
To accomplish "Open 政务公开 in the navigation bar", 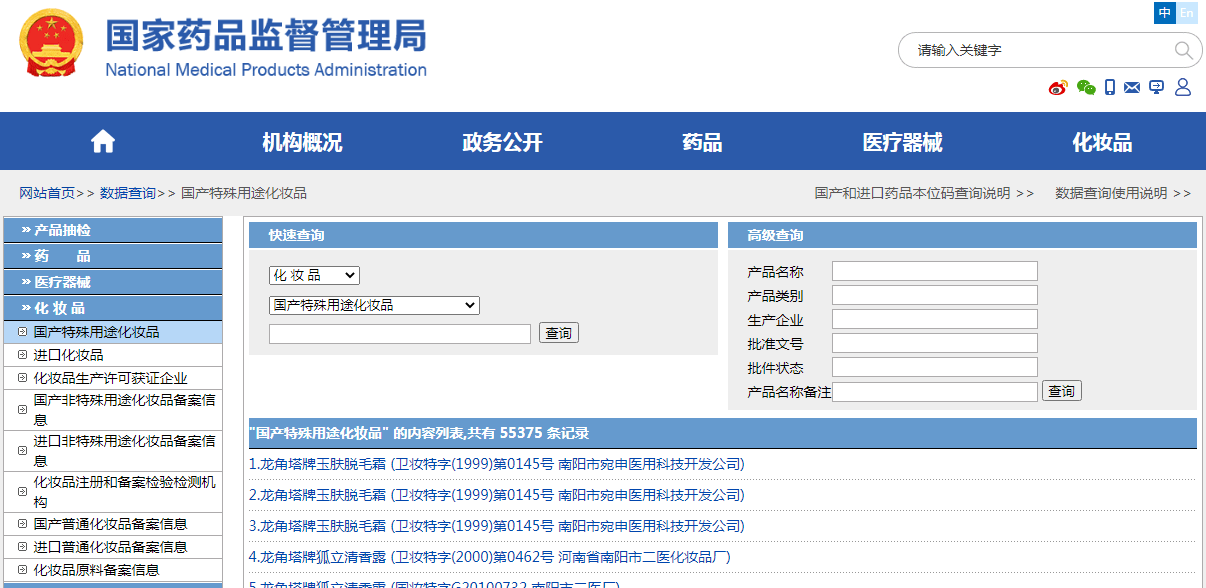I will [502, 142].
